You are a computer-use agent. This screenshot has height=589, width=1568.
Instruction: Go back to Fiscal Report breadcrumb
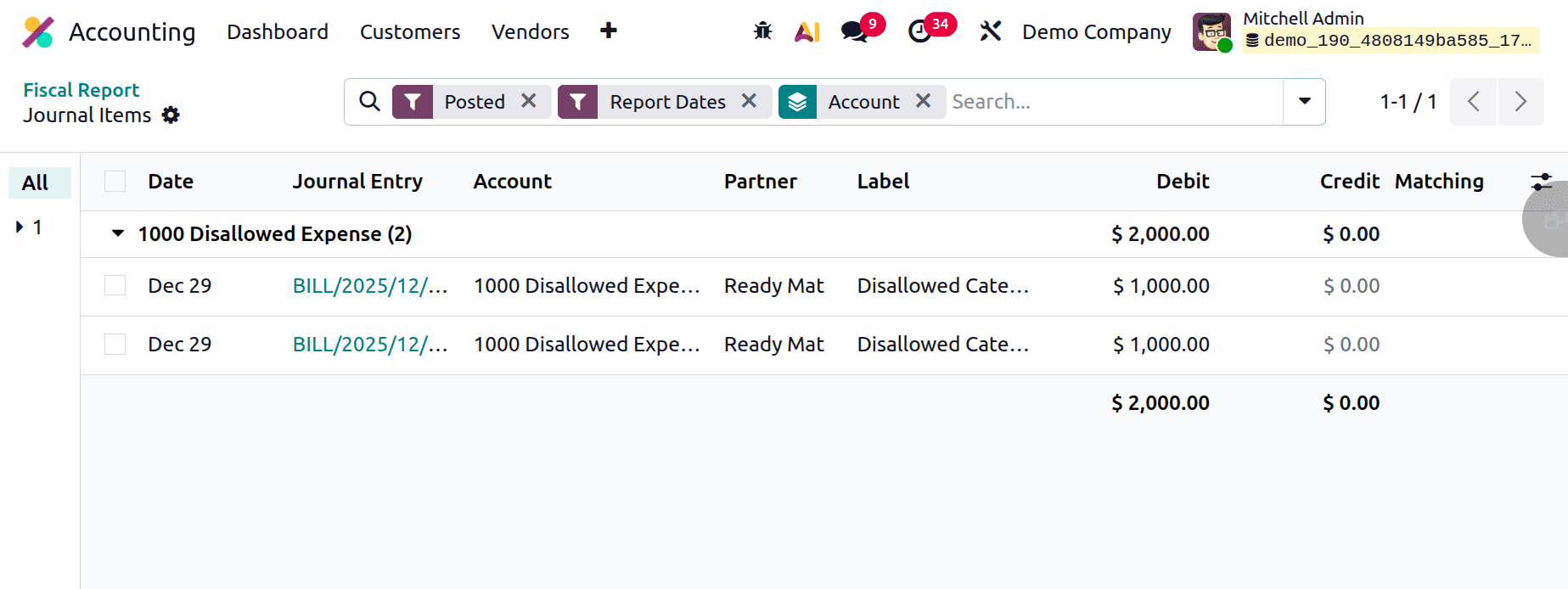pos(81,90)
